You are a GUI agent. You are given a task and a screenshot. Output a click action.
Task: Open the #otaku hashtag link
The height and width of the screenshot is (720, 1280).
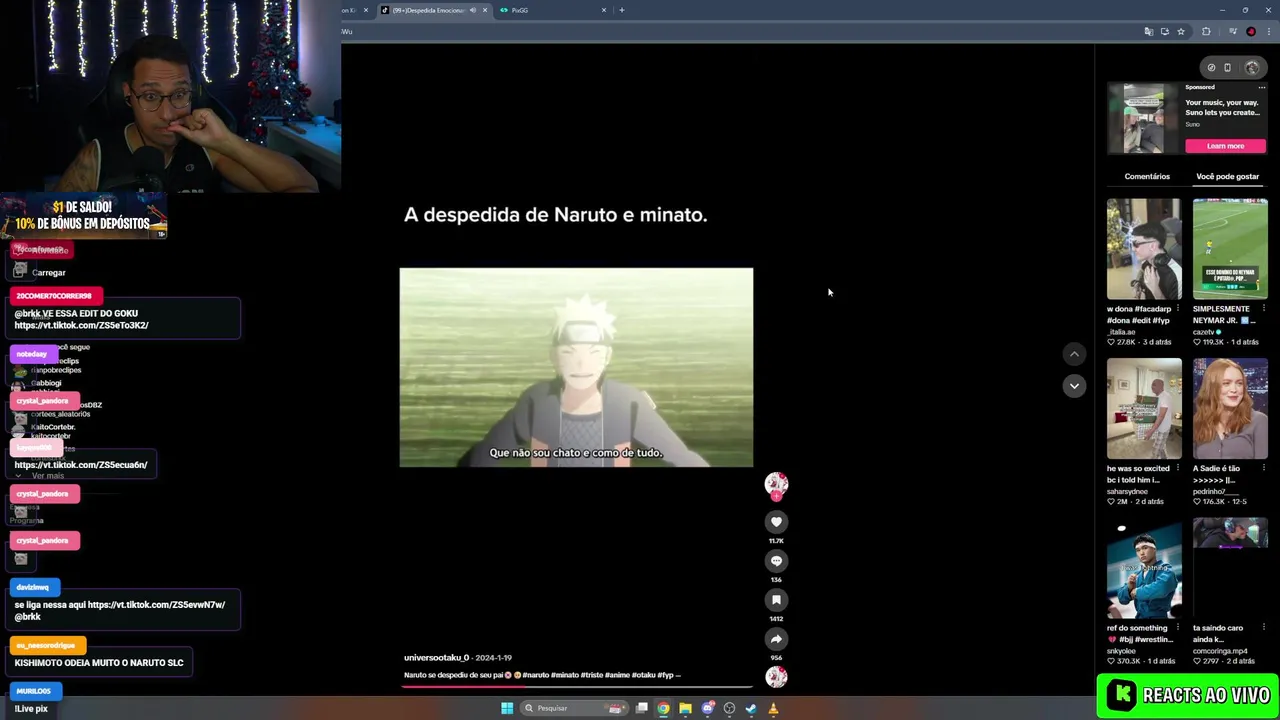coord(642,675)
